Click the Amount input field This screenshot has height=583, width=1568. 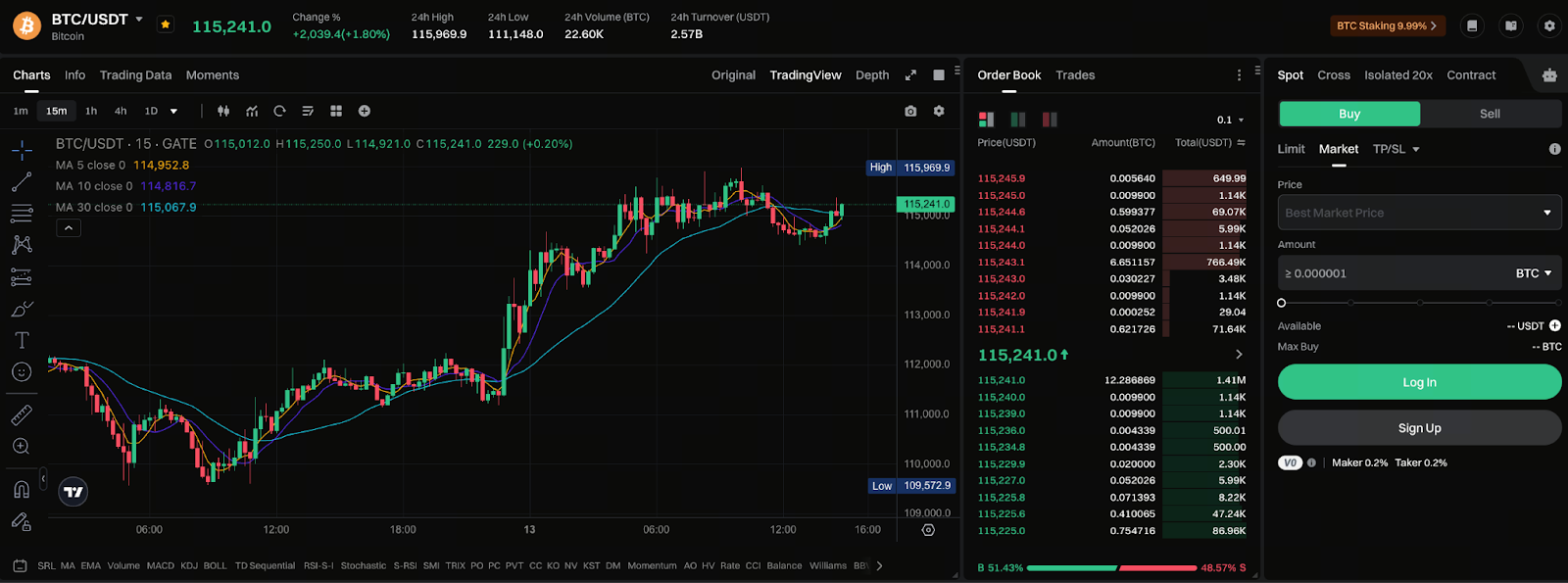pos(1419,273)
